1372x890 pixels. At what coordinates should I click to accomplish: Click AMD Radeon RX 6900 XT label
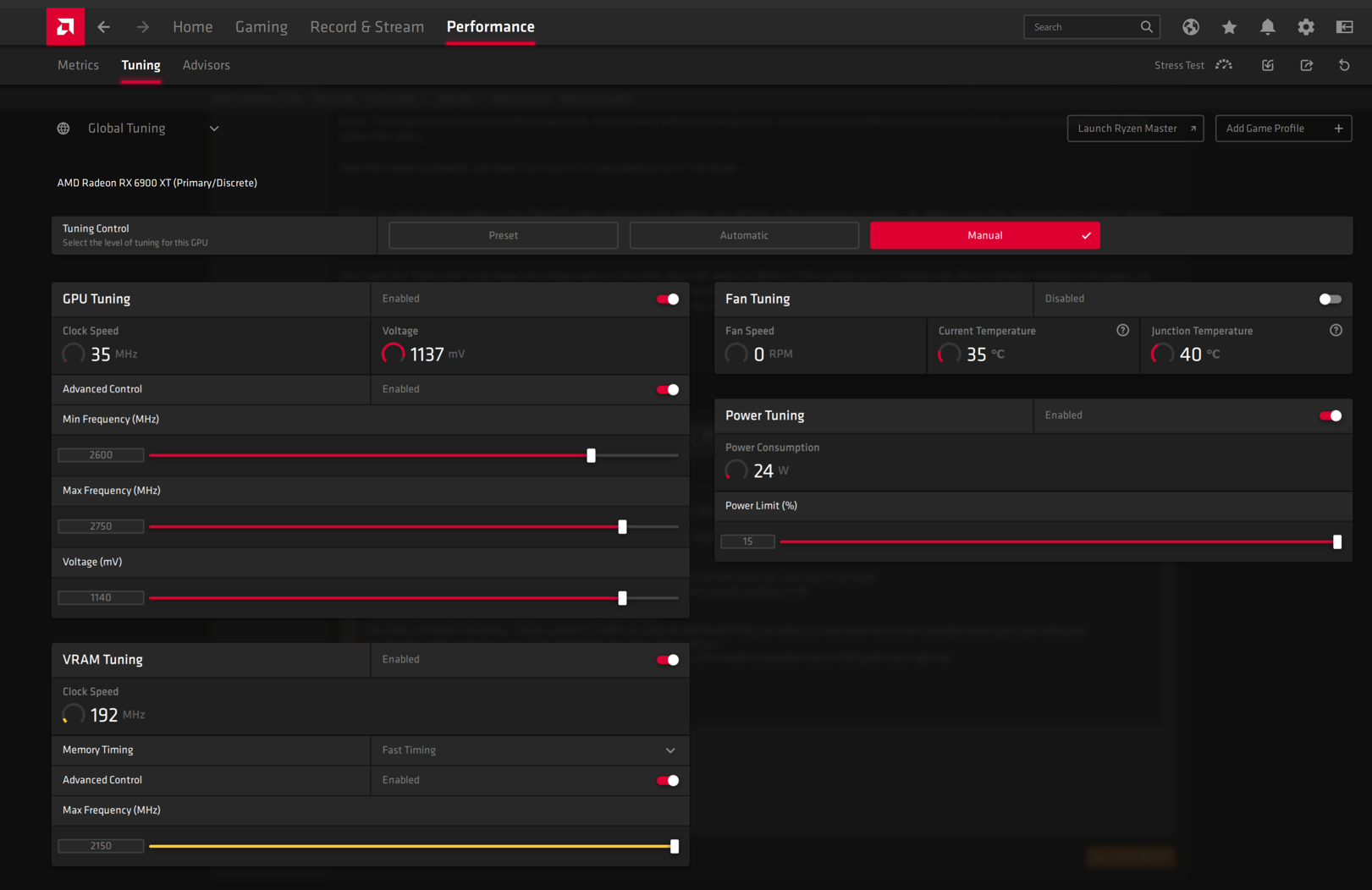(157, 183)
